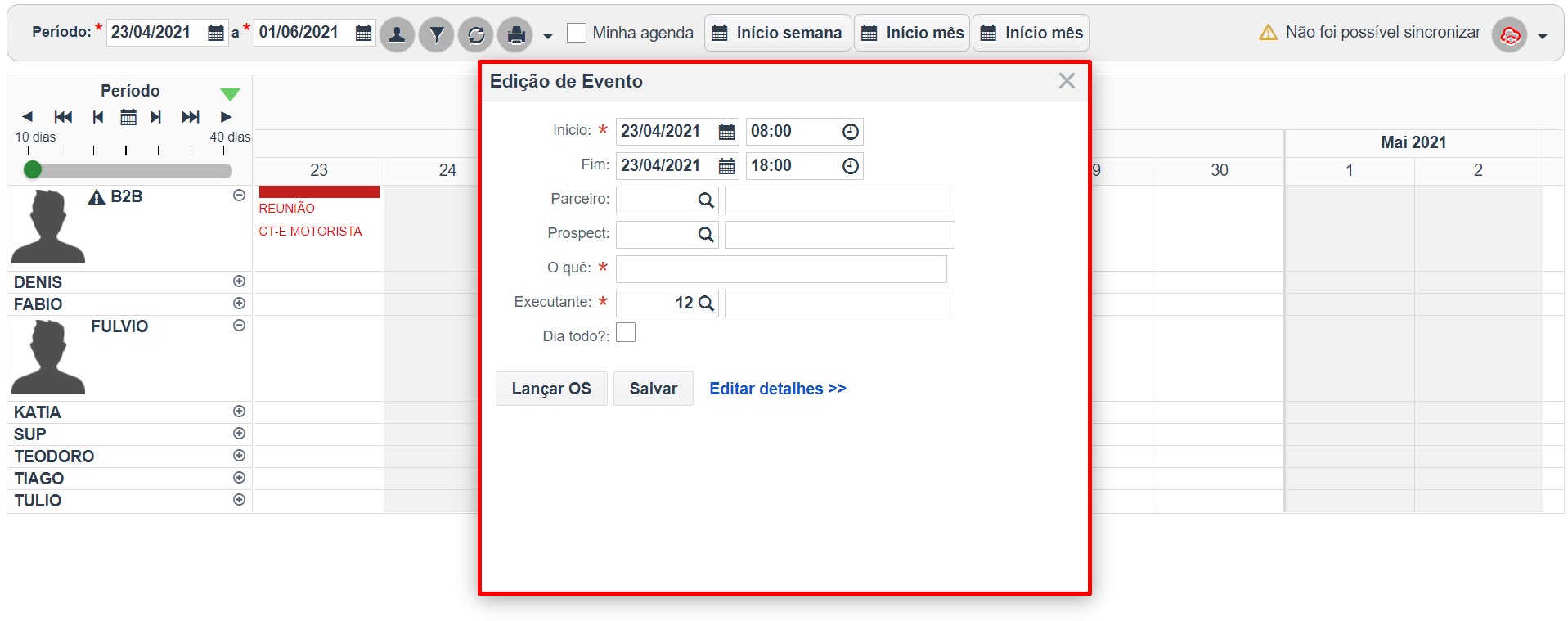This screenshot has width=1568, height=621.
Task: Click the B2B warning icon
Action: 97,197
